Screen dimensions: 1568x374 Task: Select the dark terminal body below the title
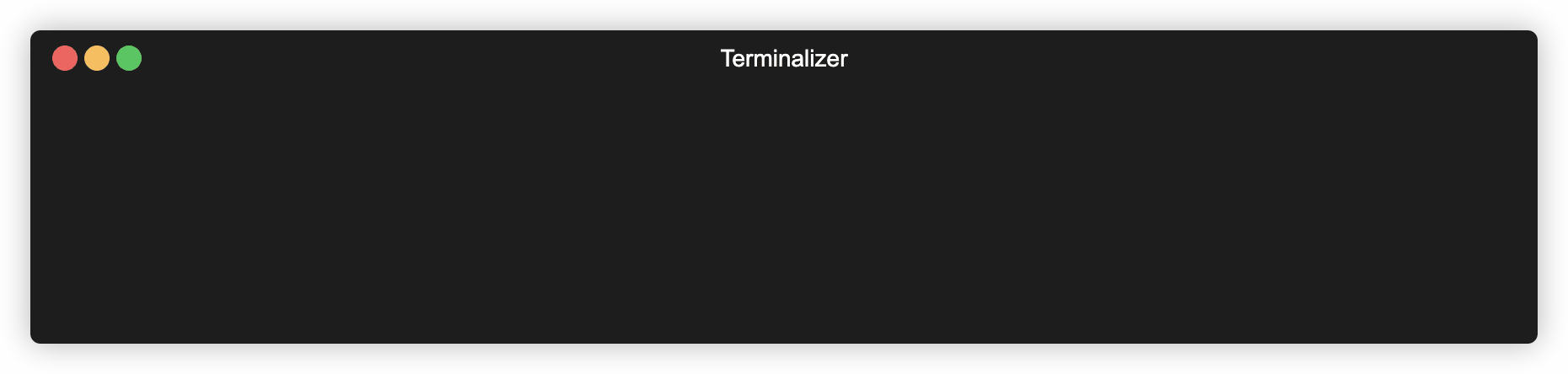tap(784, 211)
